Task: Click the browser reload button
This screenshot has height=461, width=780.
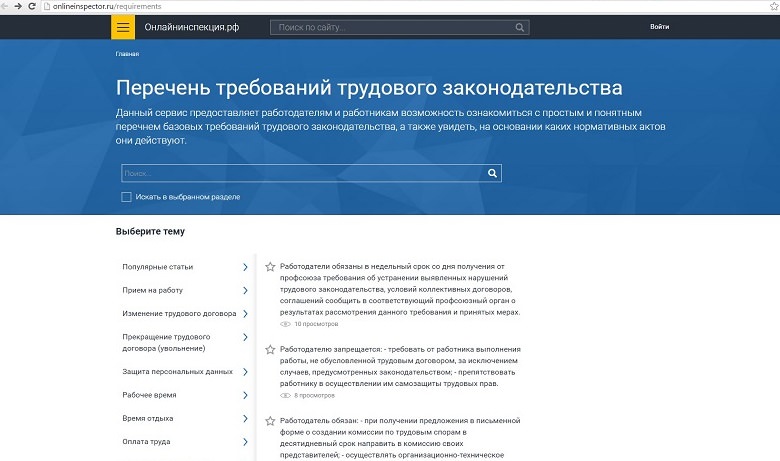Action: coord(32,6)
